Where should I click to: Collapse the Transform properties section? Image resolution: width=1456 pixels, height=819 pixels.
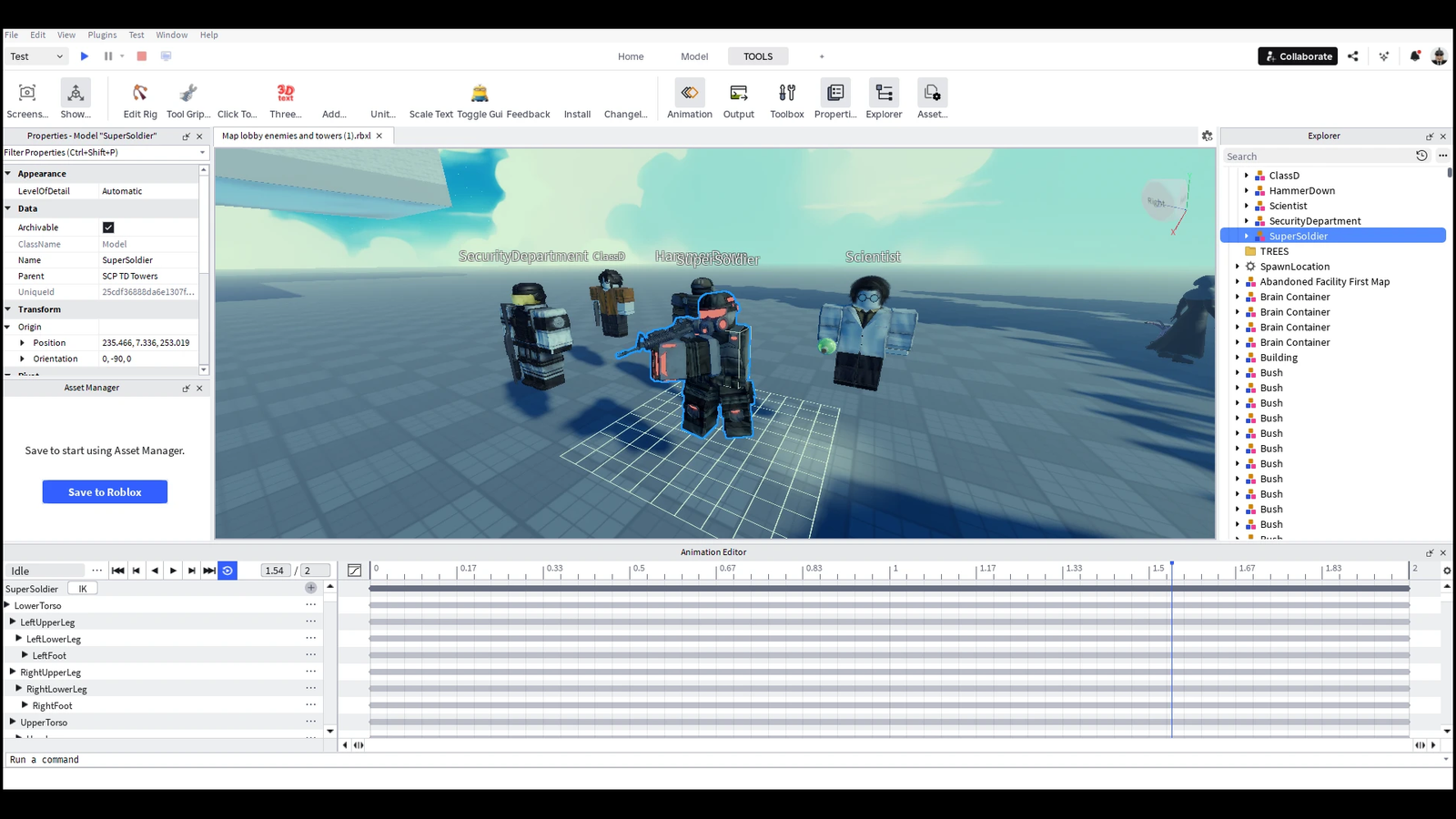tap(8, 309)
